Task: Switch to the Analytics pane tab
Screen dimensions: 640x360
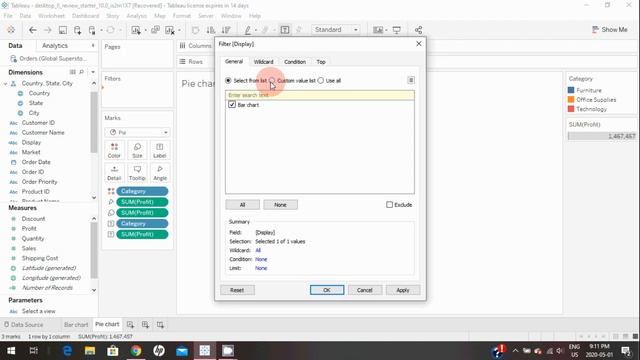Action: tap(55, 46)
